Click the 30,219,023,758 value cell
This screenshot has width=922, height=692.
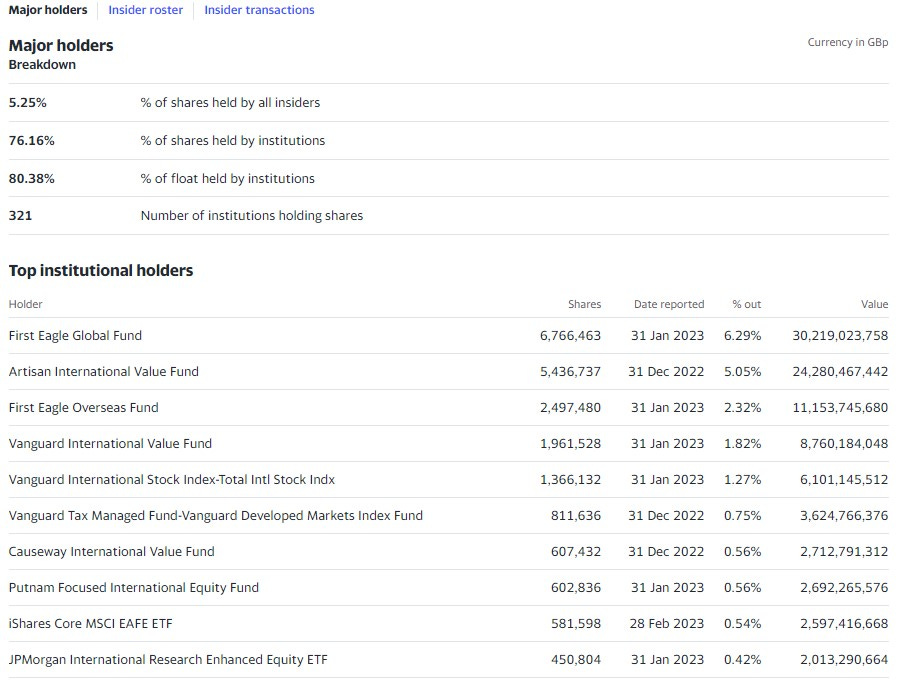tap(840, 336)
